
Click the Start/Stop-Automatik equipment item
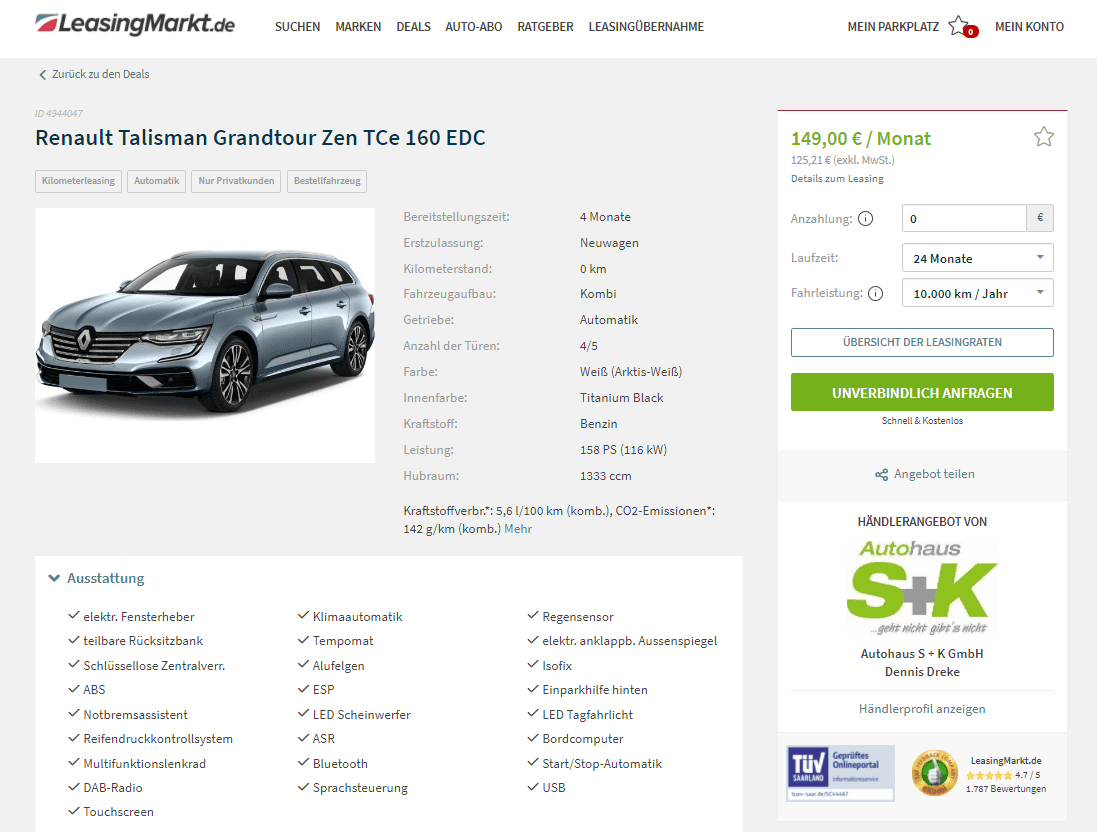602,763
